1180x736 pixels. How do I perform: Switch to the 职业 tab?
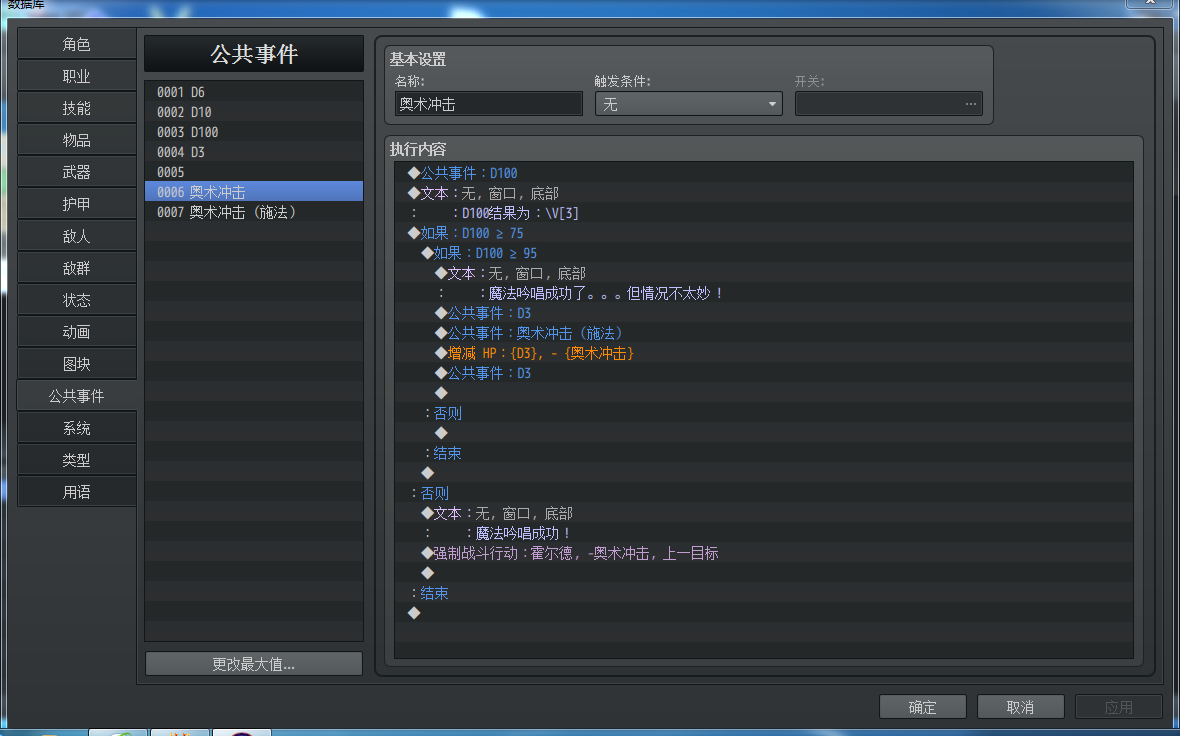click(77, 76)
